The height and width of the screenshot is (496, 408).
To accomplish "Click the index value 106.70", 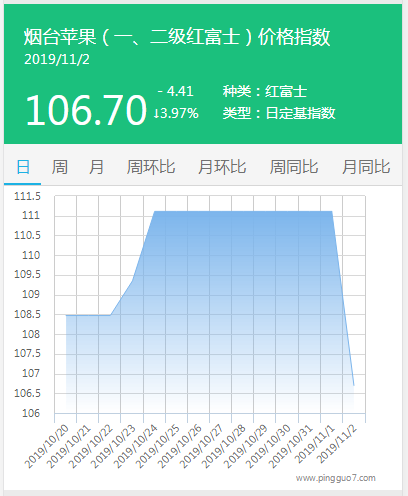I will [86, 110].
